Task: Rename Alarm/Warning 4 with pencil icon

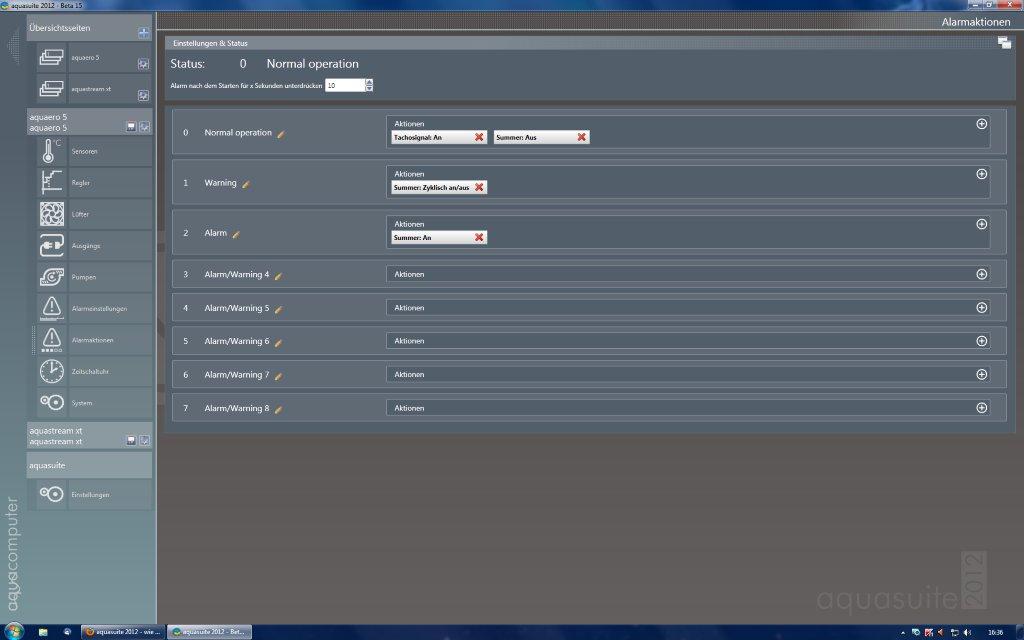Action: coord(278,276)
